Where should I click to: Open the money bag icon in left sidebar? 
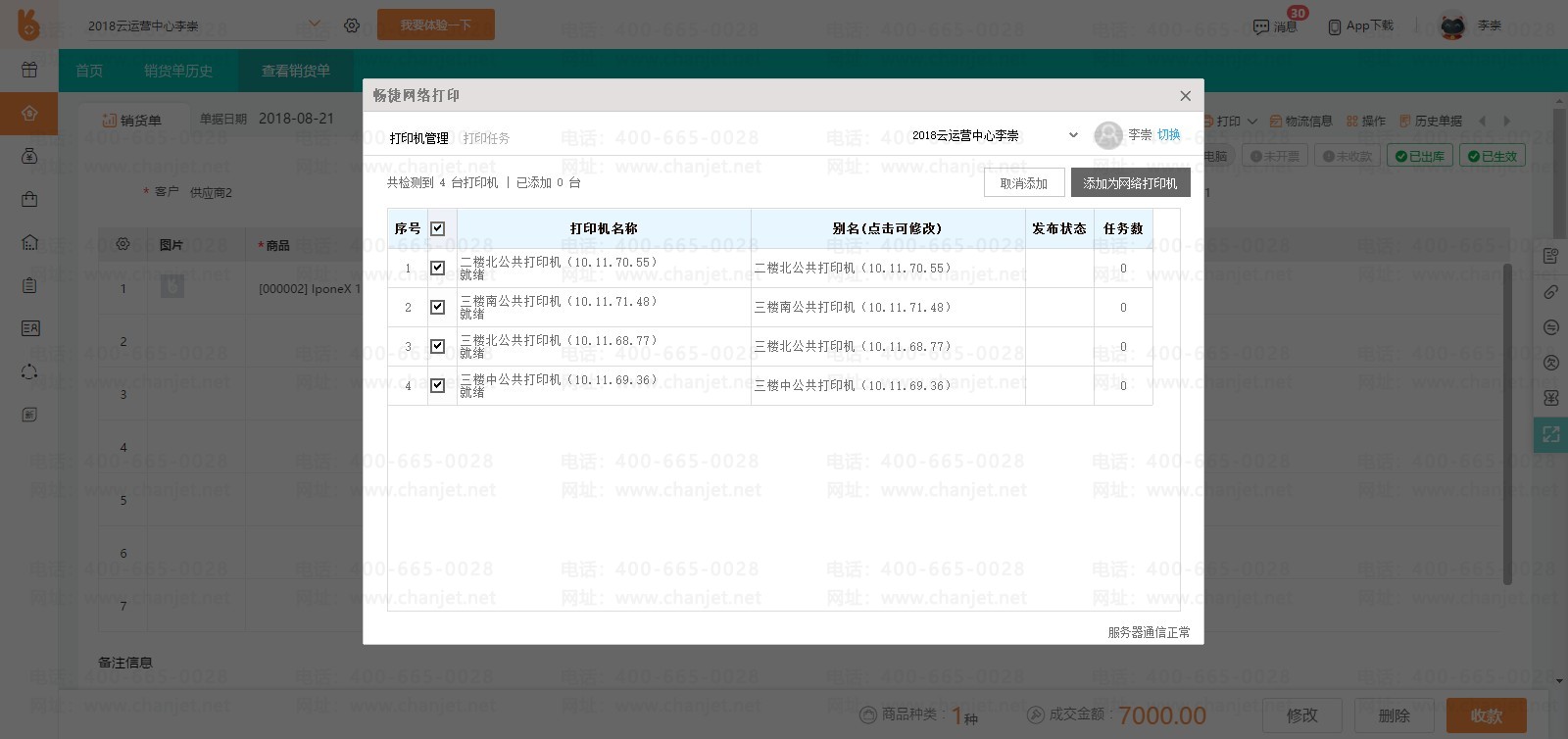point(29,156)
